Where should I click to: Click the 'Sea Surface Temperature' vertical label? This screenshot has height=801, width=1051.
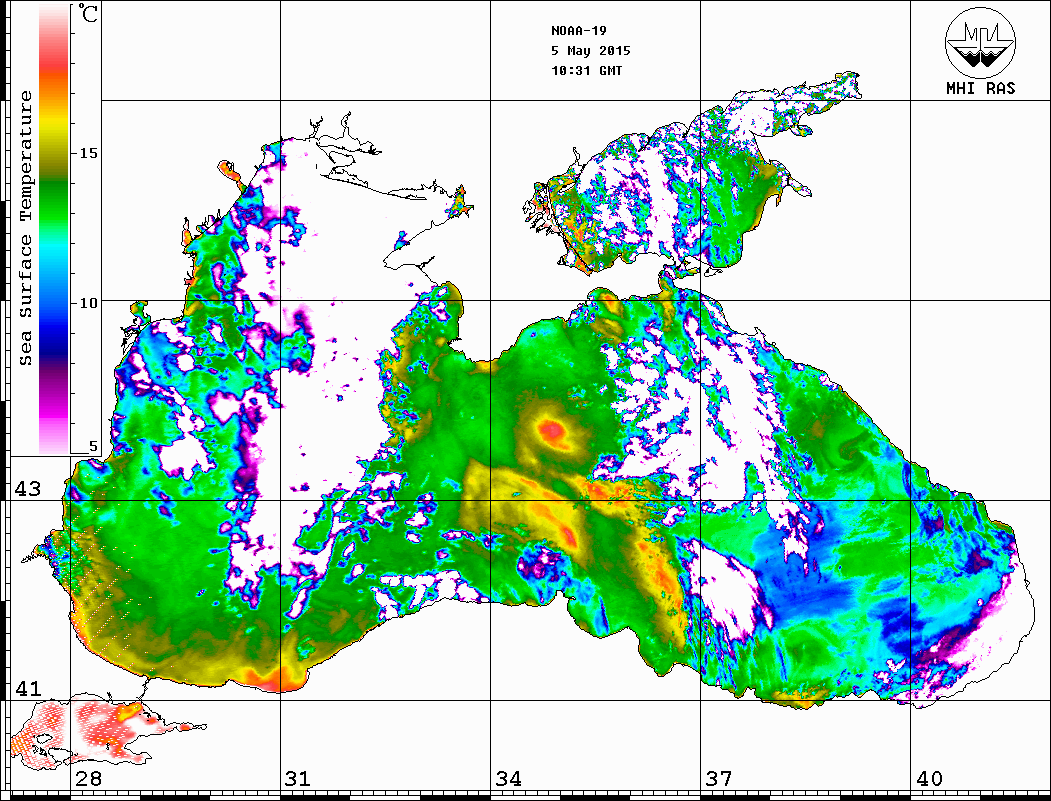[25, 228]
